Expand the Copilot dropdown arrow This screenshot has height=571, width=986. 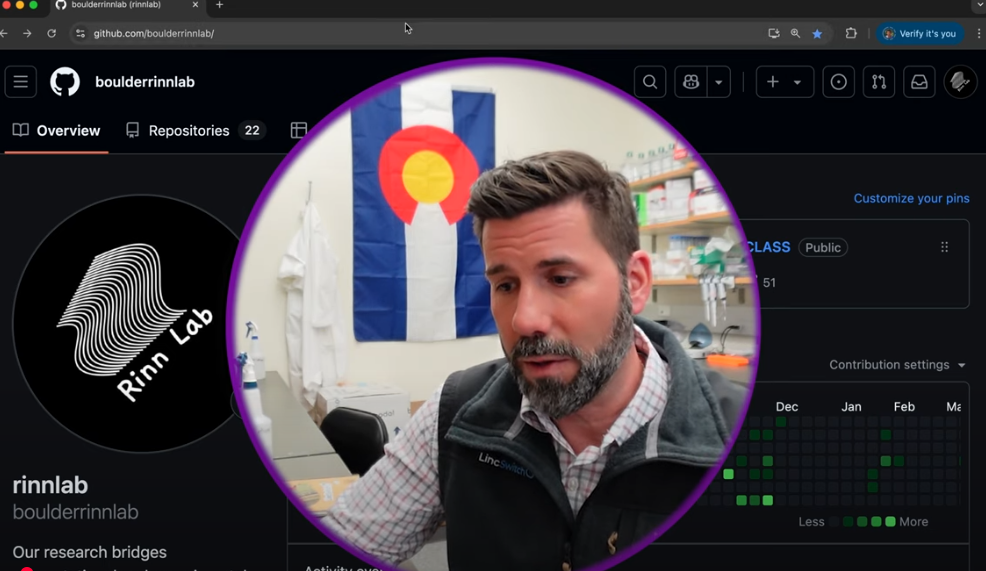[719, 82]
